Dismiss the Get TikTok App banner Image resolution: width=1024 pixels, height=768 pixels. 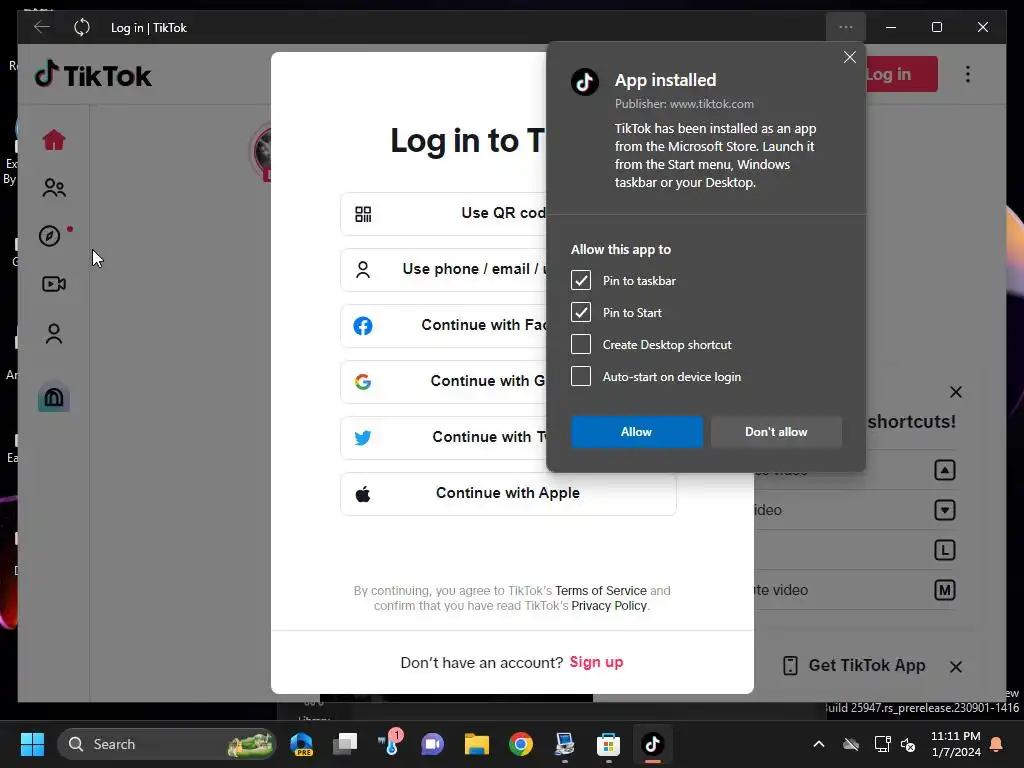pos(955,667)
